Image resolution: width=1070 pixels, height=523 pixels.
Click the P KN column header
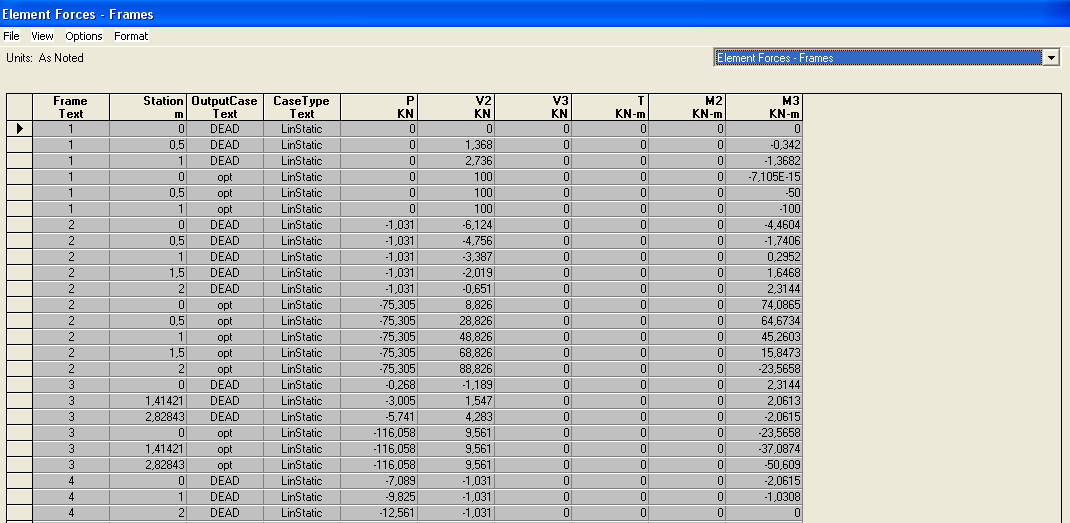click(x=379, y=107)
